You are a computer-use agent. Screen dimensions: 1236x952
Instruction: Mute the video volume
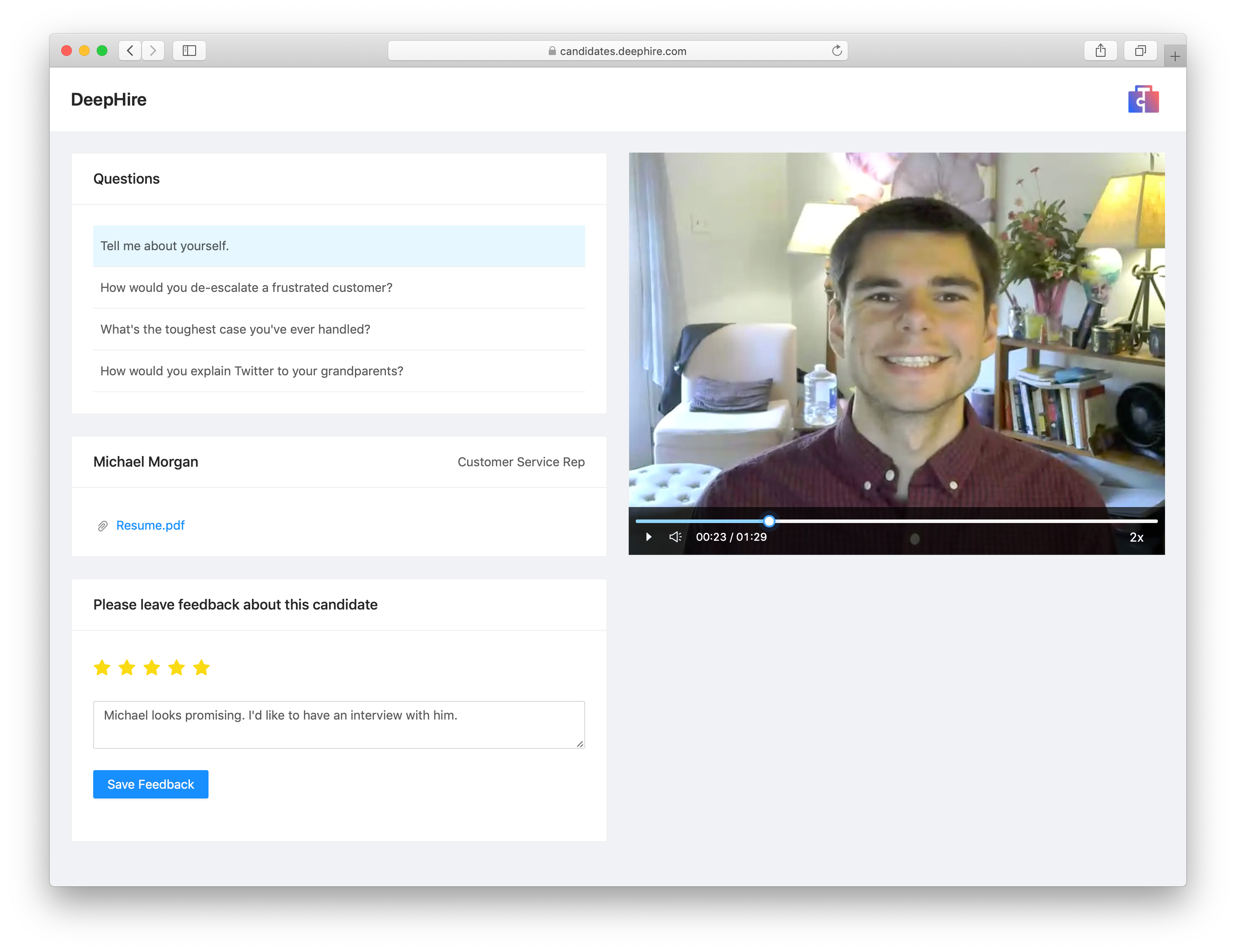point(675,537)
